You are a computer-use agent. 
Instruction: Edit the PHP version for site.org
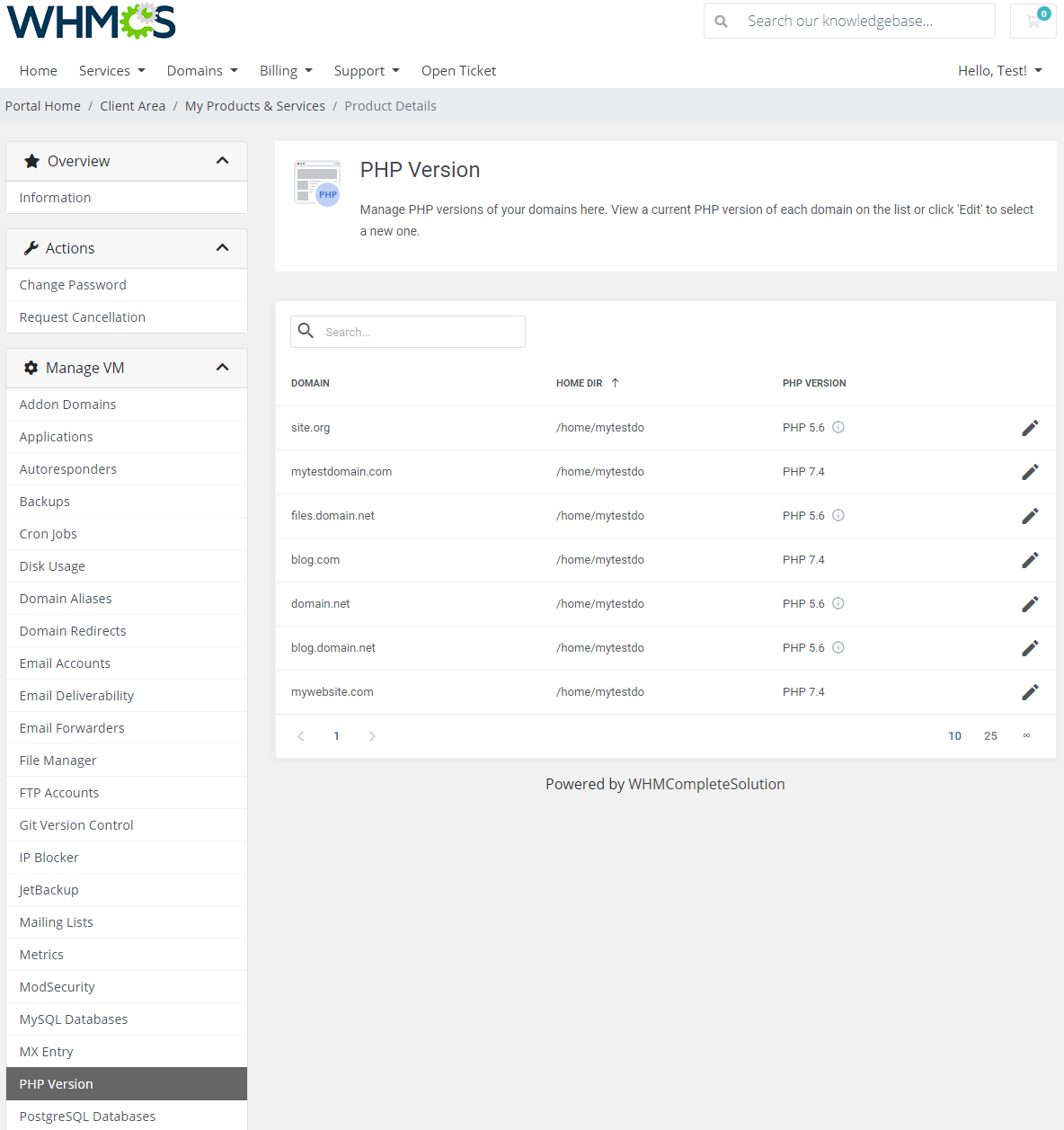(1030, 427)
